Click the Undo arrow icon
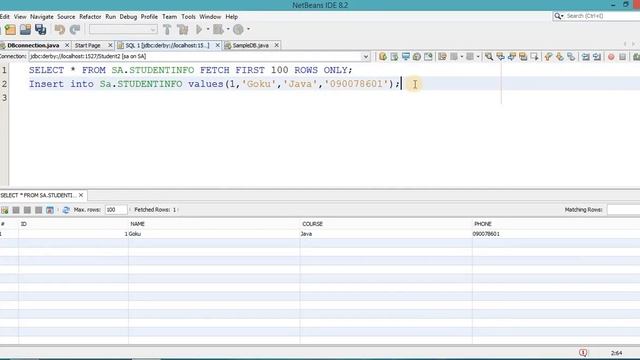 60,29
